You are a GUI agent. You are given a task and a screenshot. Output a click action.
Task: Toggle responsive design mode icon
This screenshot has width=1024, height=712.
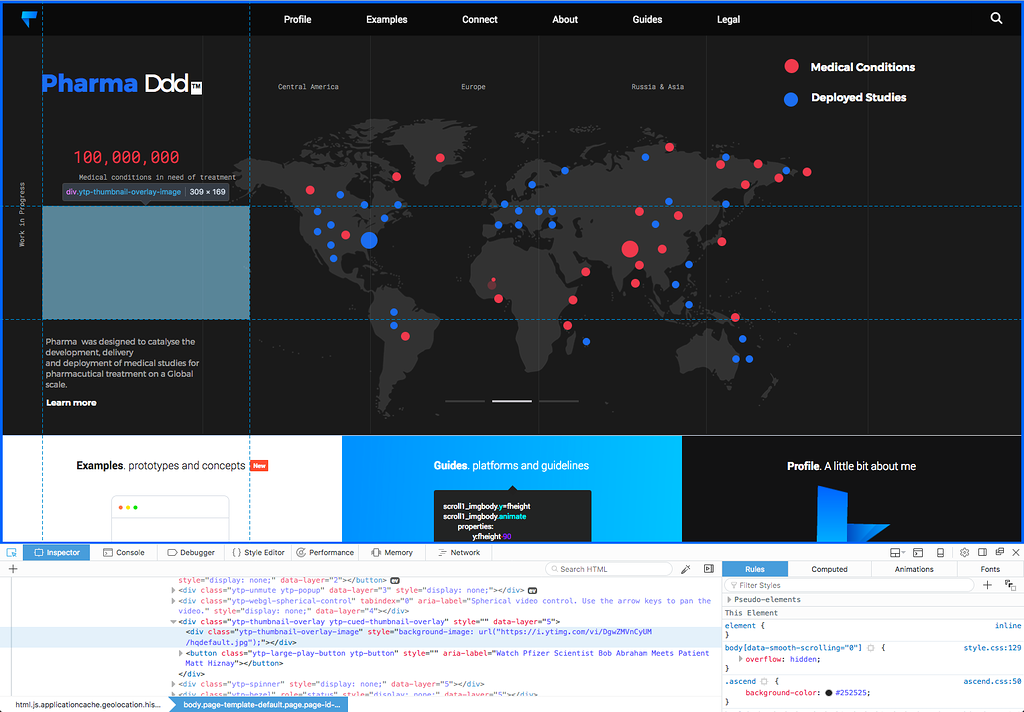pos(940,552)
